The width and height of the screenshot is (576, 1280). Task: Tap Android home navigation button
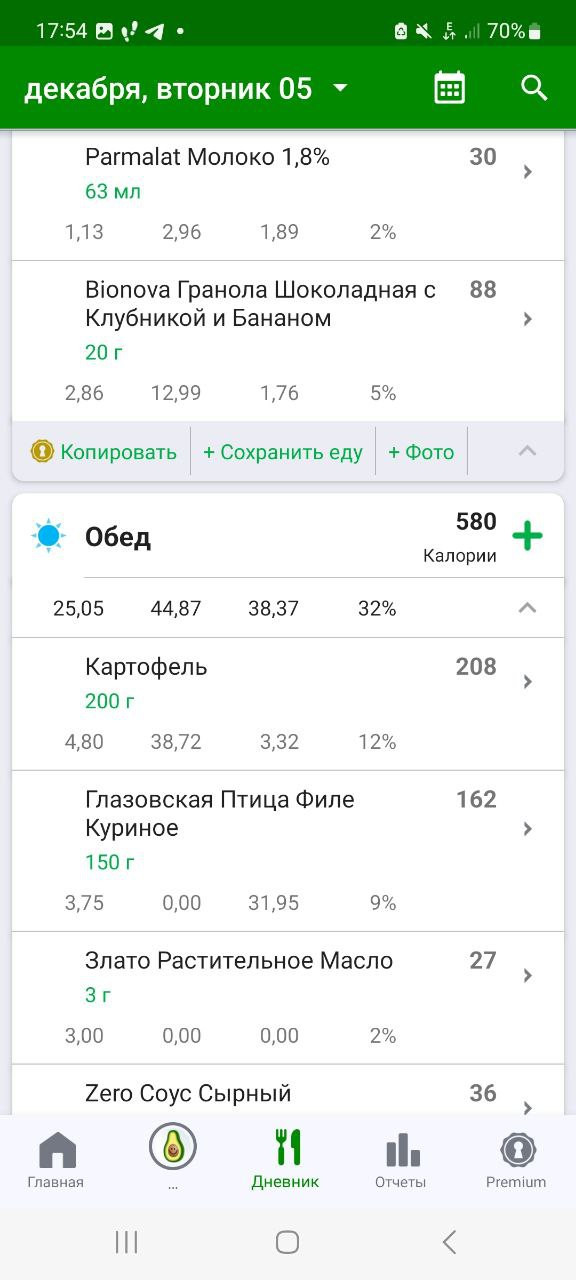point(287,1242)
